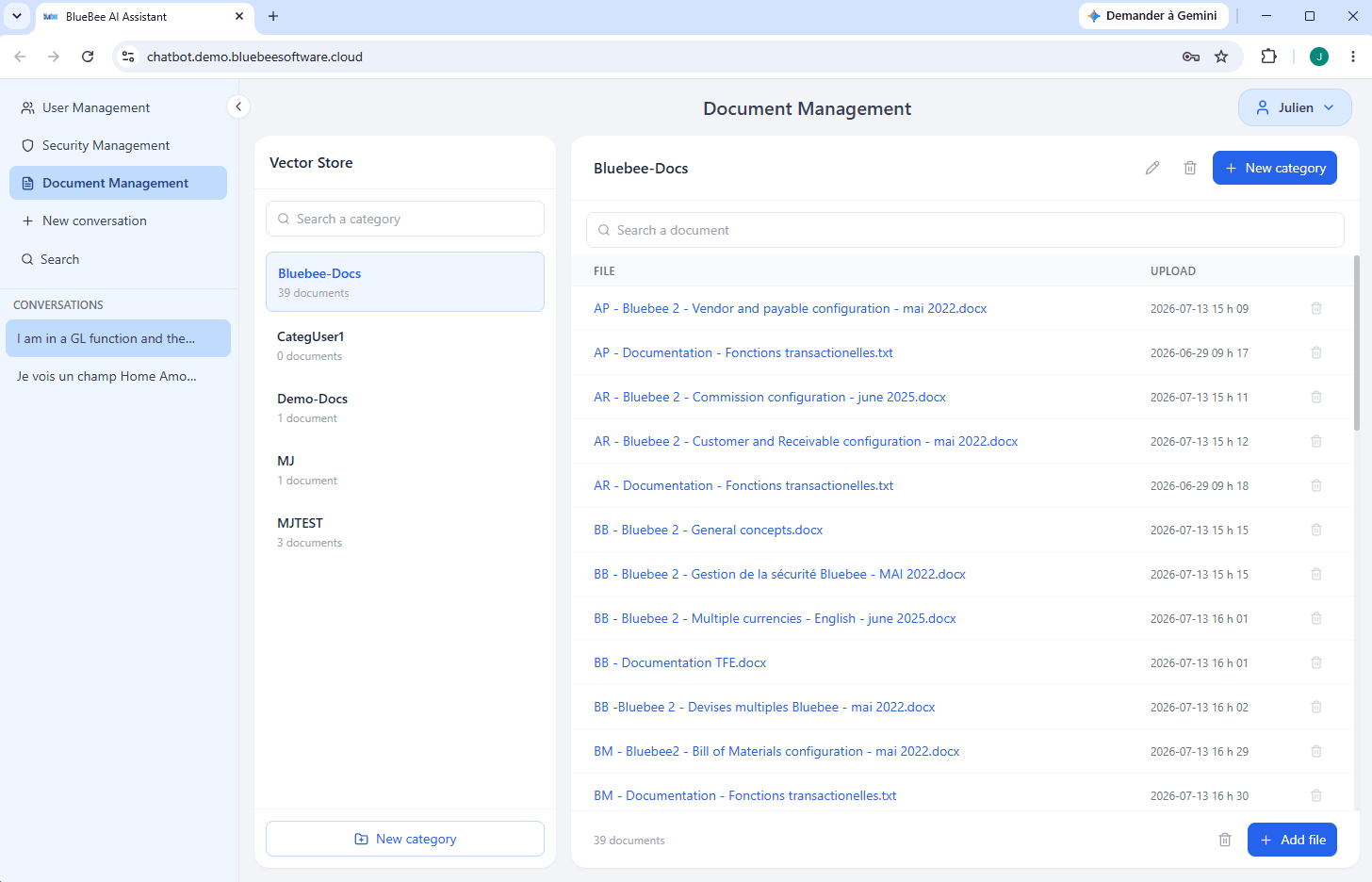Open a new browser tab
Image resolution: width=1372 pixels, height=882 pixels.
tap(273, 16)
